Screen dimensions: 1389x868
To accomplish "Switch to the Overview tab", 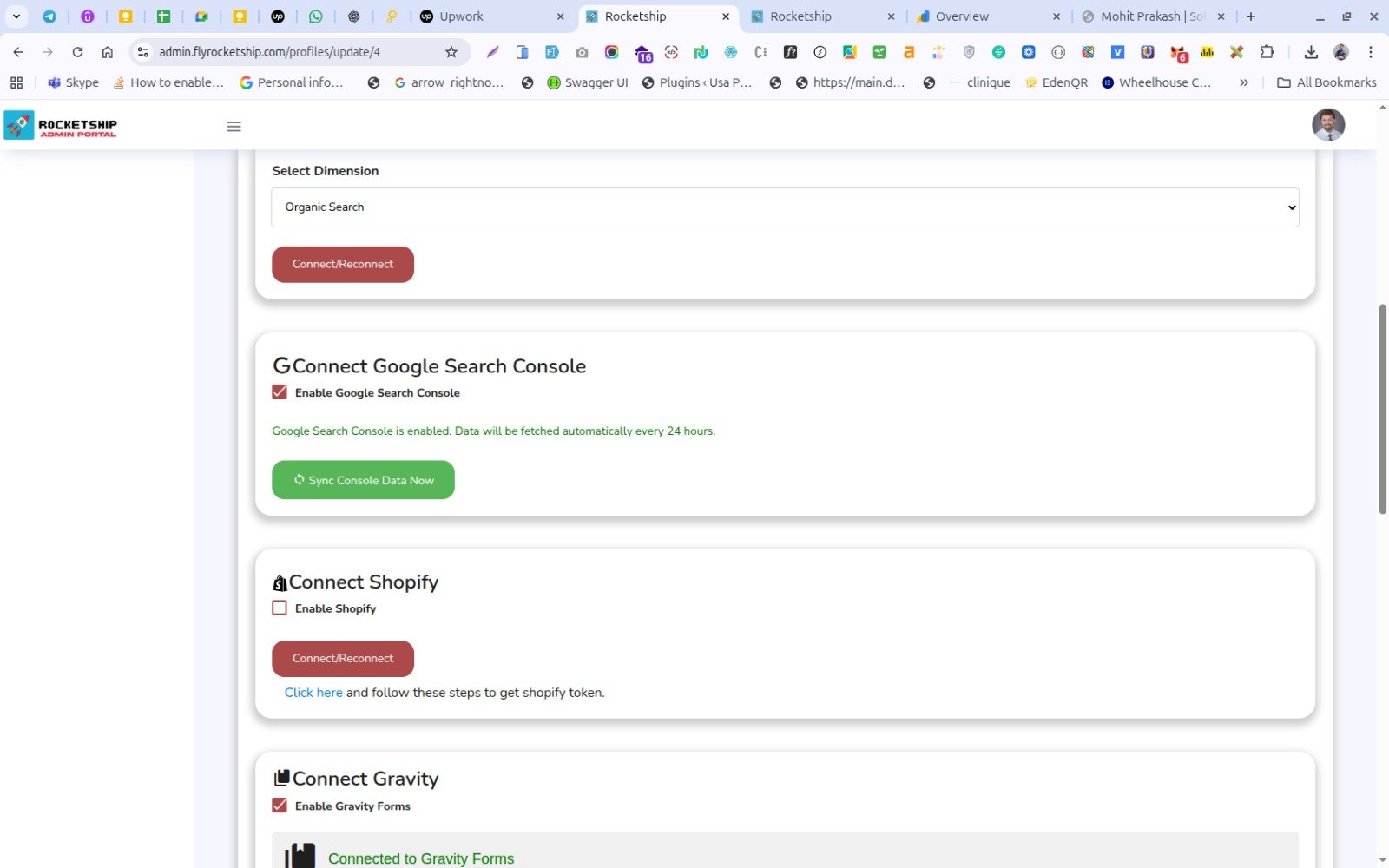I will pyautogui.click(x=987, y=16).
